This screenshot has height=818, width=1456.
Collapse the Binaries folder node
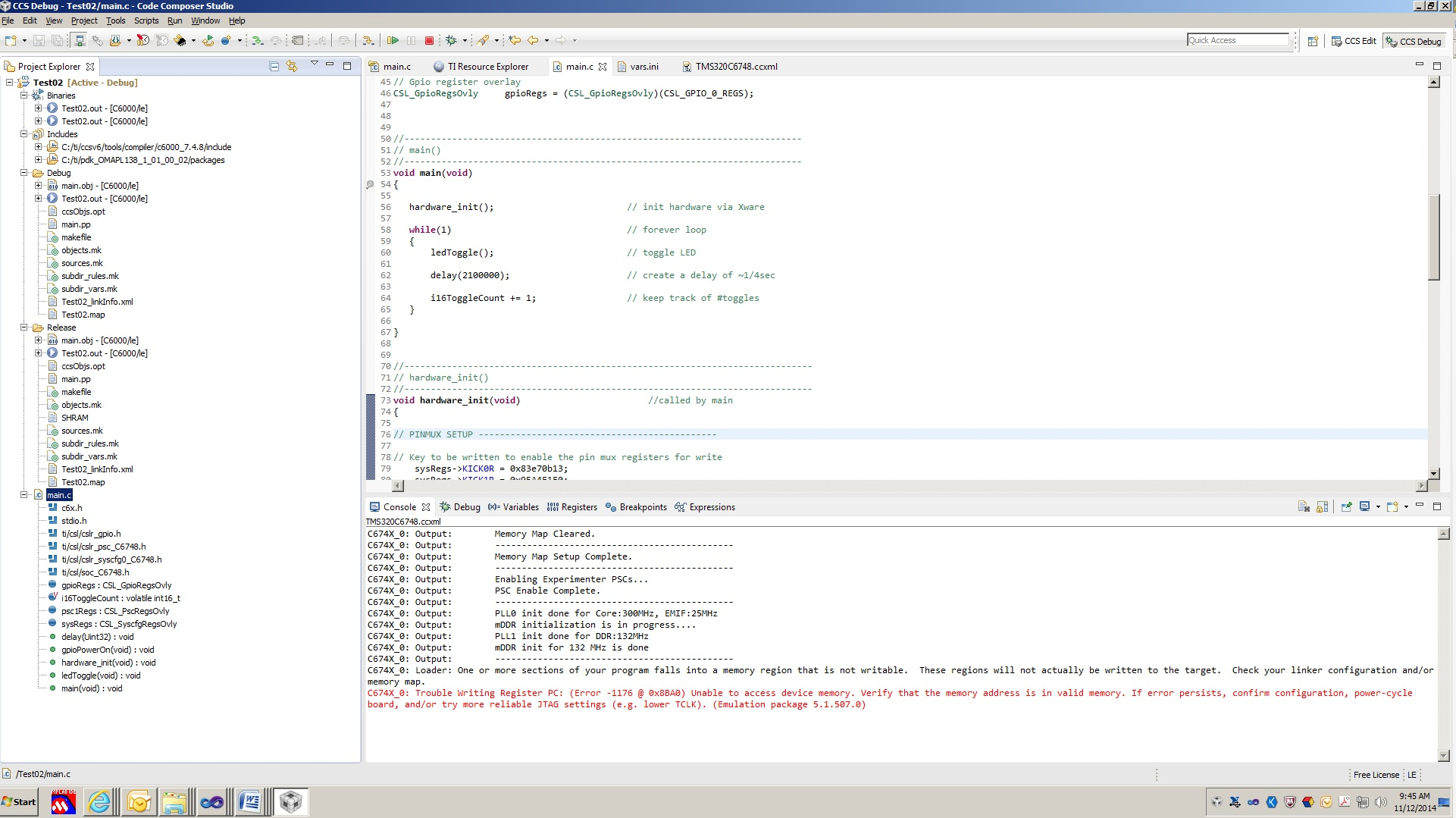click(24, 96)
